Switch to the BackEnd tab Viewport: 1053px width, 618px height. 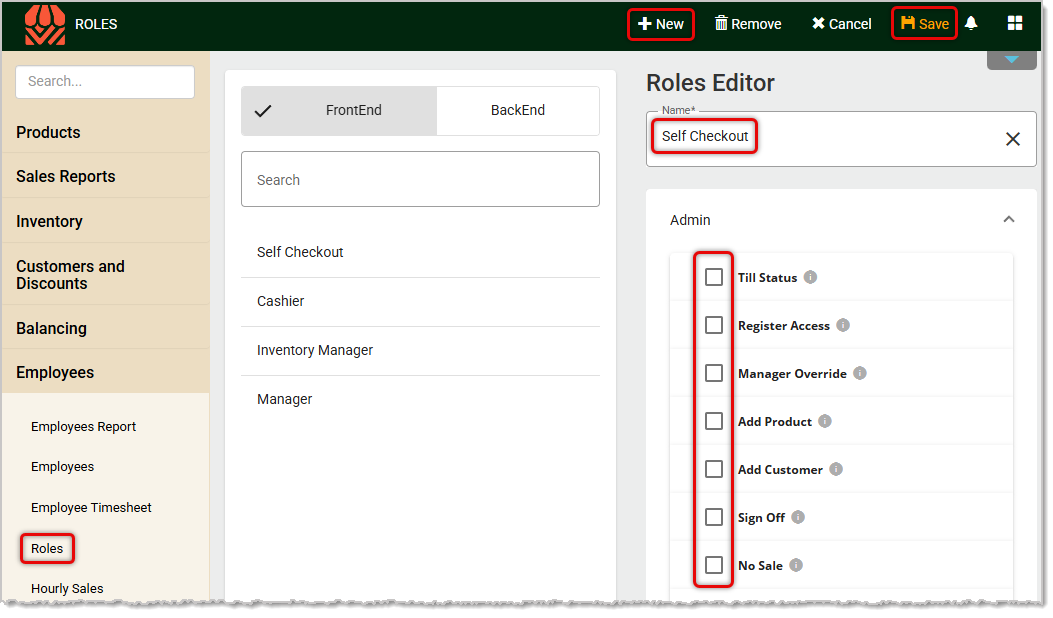[518, 110]
